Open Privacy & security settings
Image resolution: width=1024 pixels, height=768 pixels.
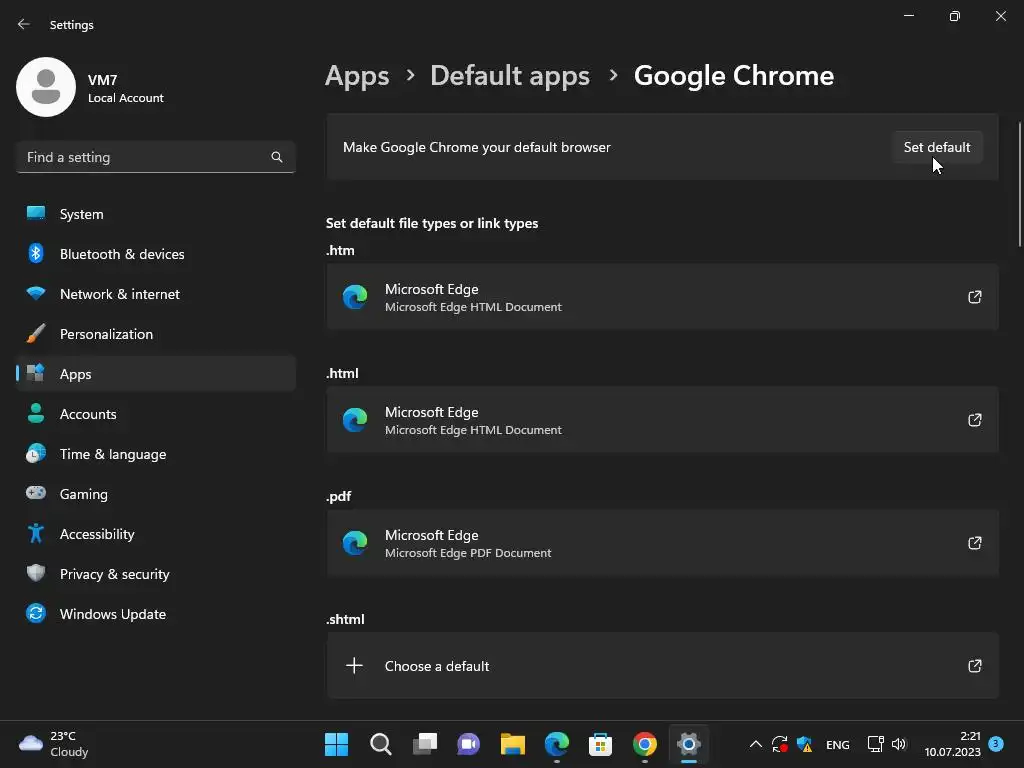[x=155, y=574]
